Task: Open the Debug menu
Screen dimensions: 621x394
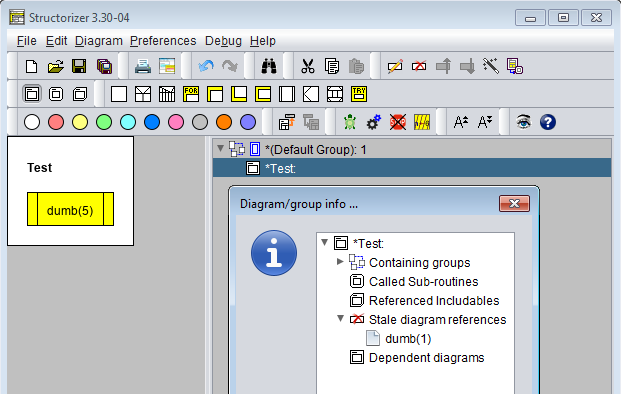Action: (223, 41)
